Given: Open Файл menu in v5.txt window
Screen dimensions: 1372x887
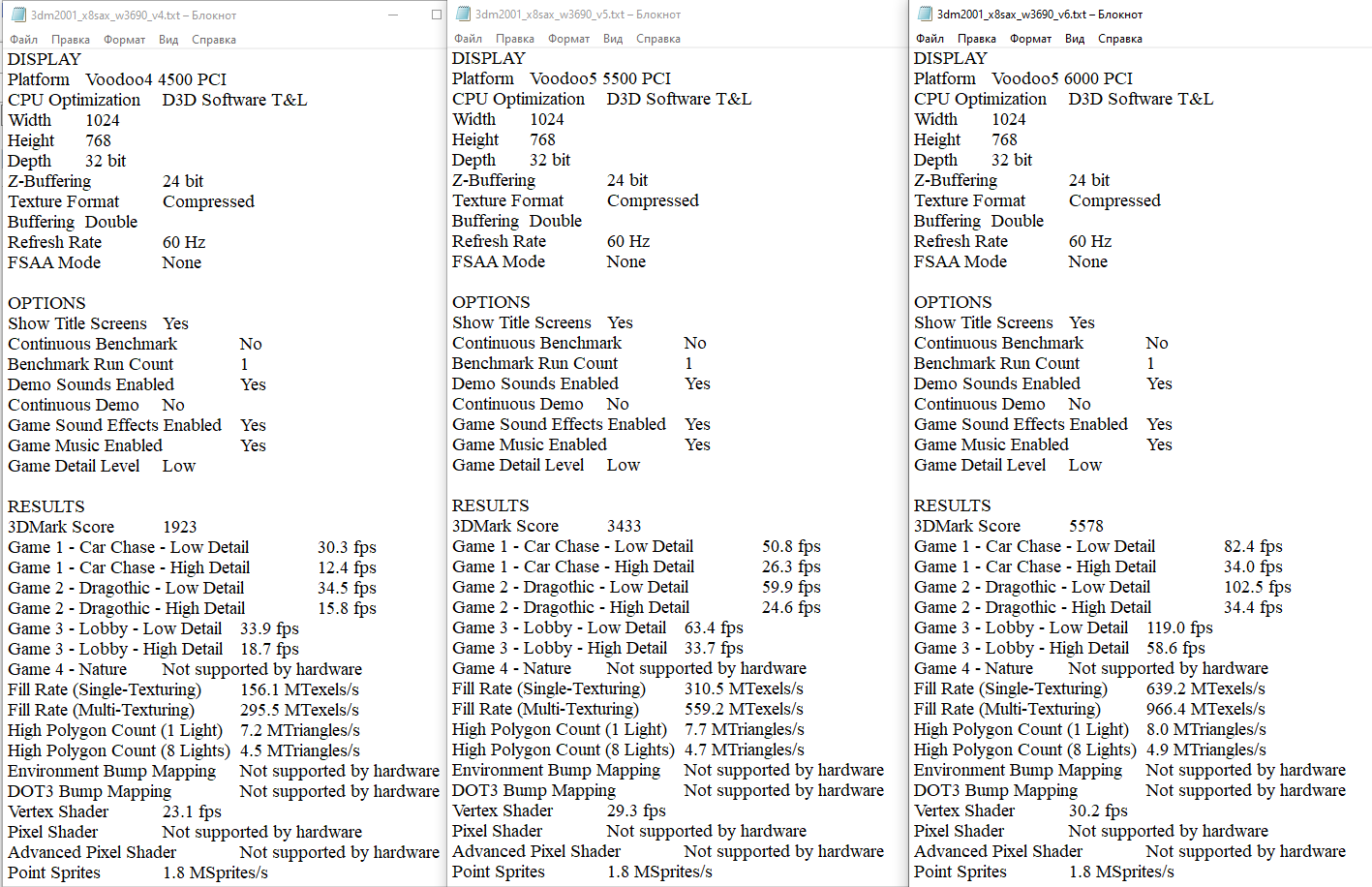Looking at the screenshot, I should tap(469, 39).
